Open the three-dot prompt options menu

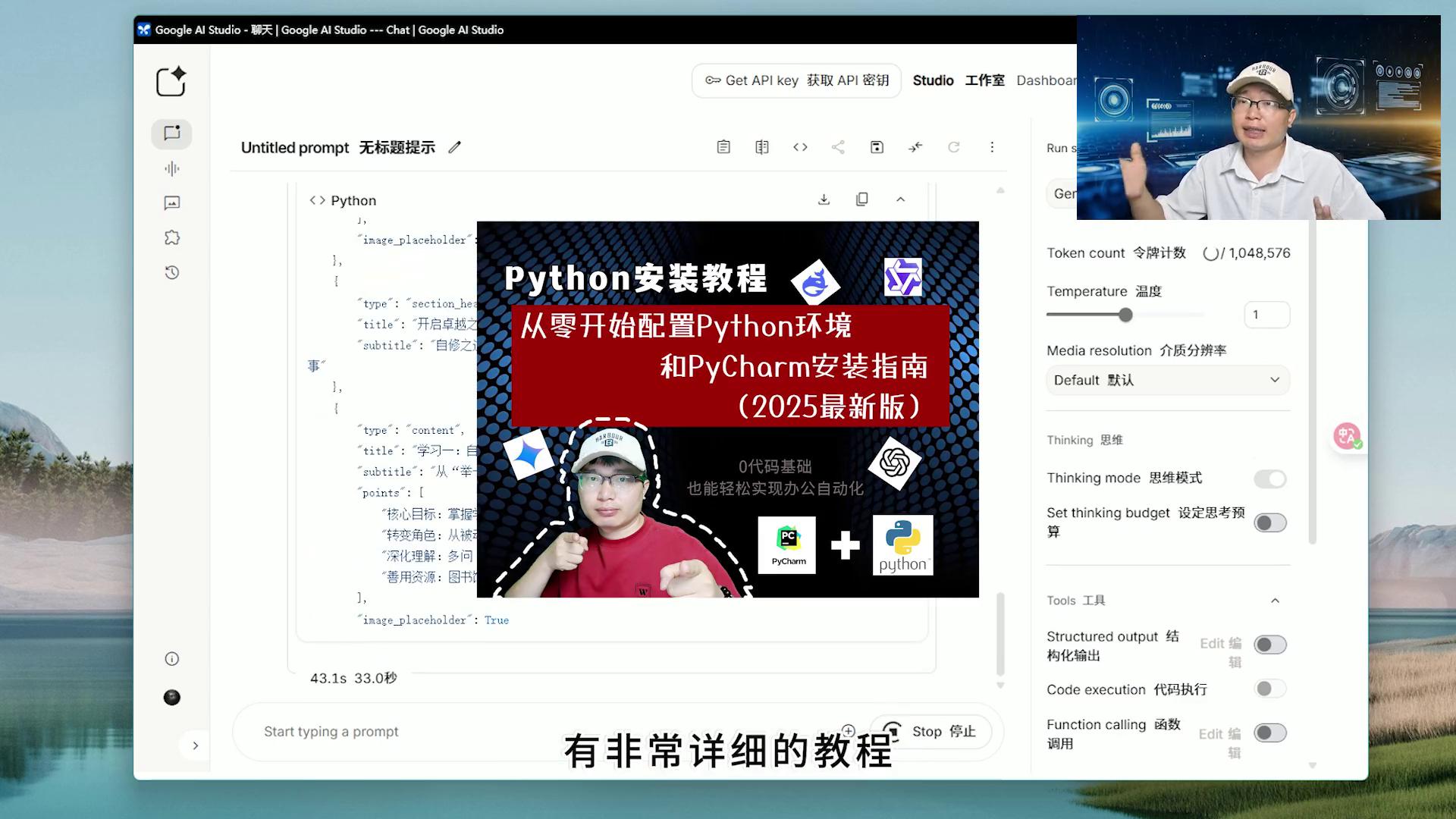992,147
